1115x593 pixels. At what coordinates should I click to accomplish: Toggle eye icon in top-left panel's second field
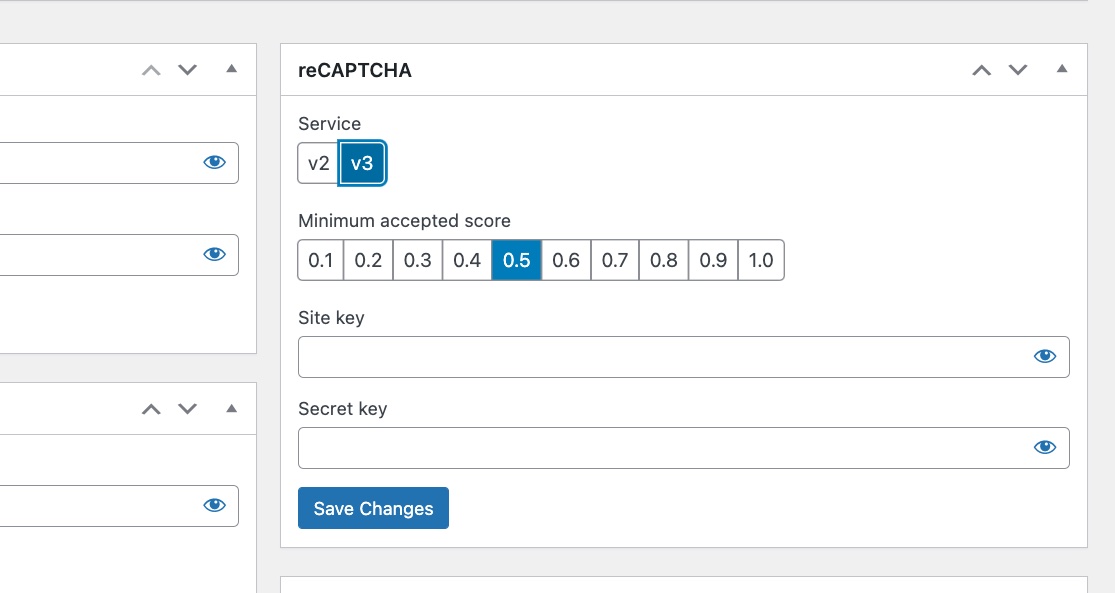point(214,255)
